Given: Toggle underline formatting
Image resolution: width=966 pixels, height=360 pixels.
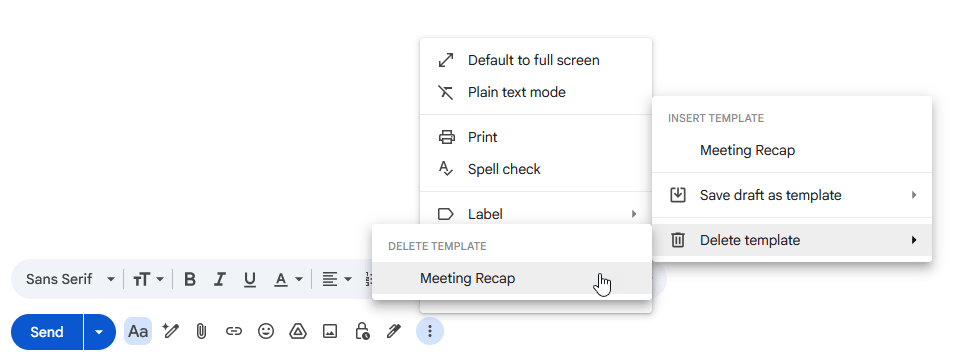Looking at the screenshot, I should 250,279.
